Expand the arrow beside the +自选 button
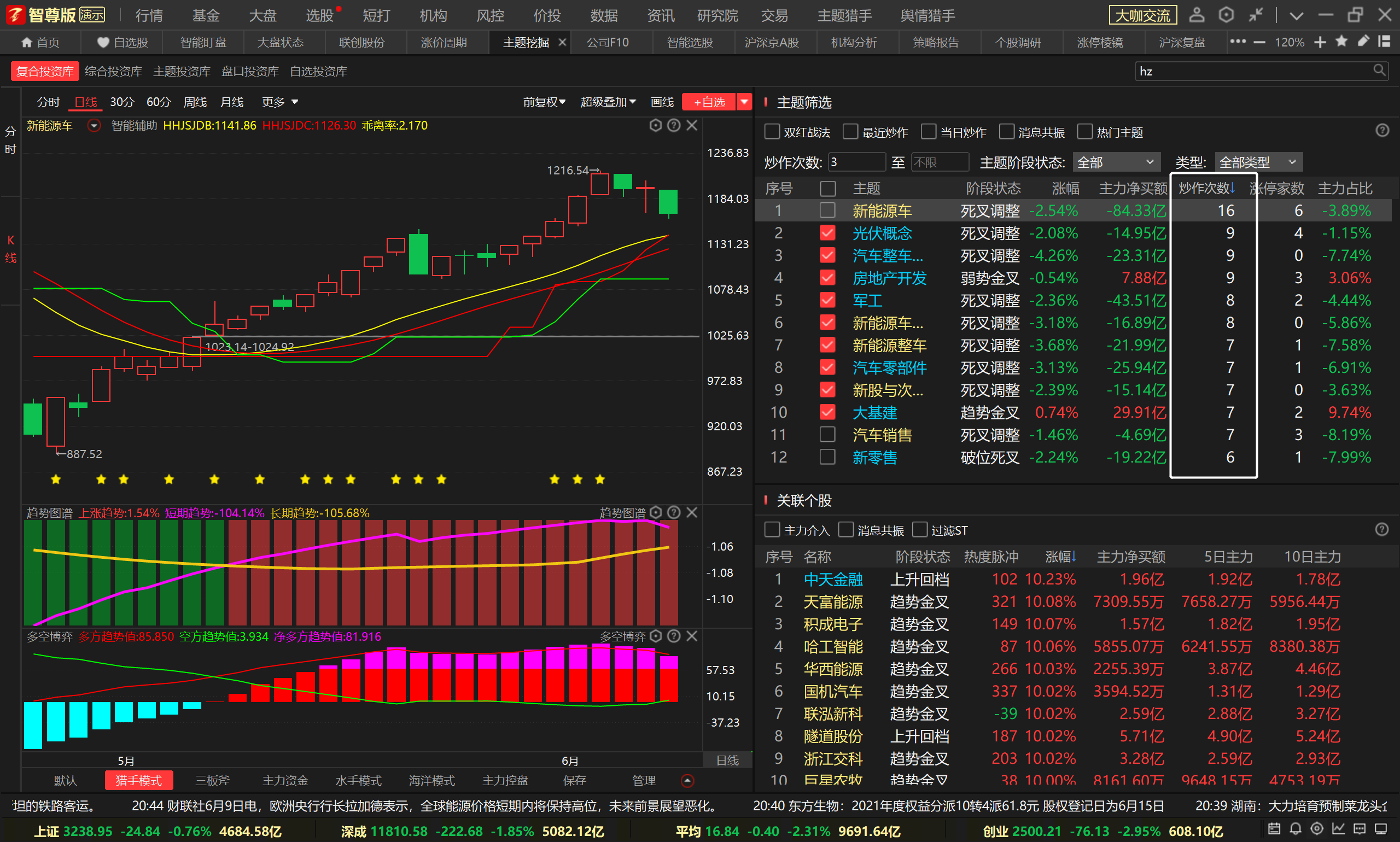This screenshot has width=1400, height=842. 744,102
